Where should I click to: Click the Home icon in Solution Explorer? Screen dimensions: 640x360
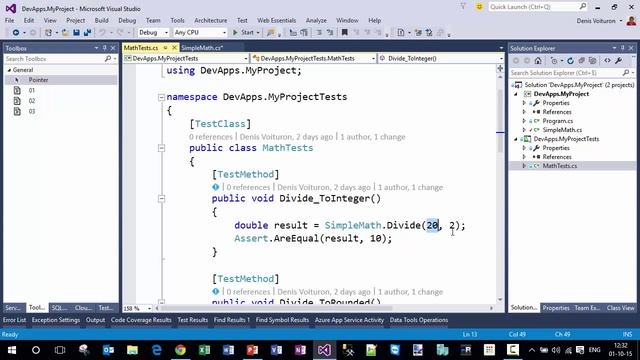(x=538, y=61)
